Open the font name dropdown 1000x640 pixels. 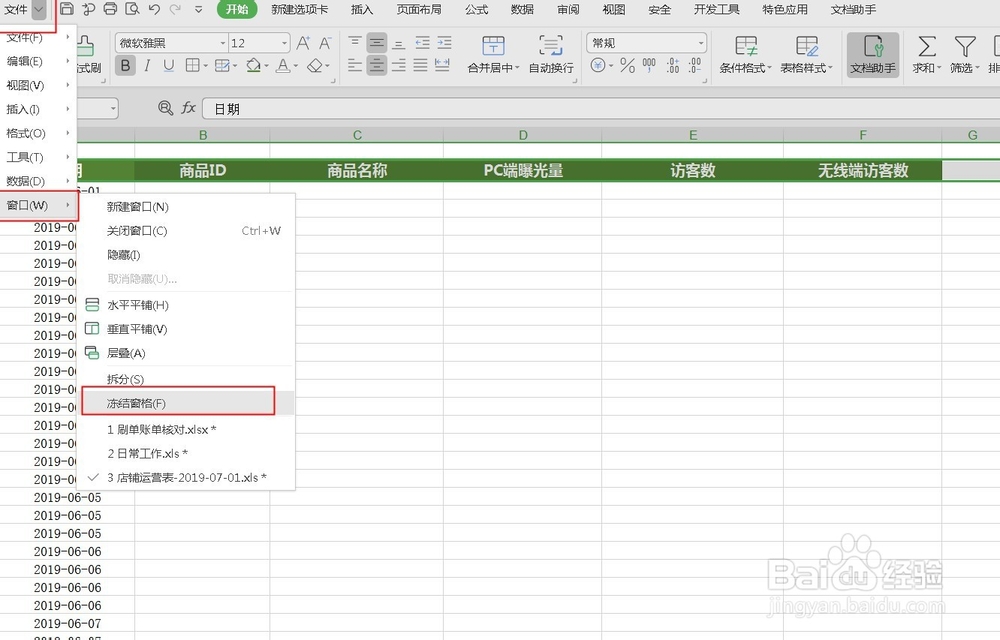coord(222,43)
